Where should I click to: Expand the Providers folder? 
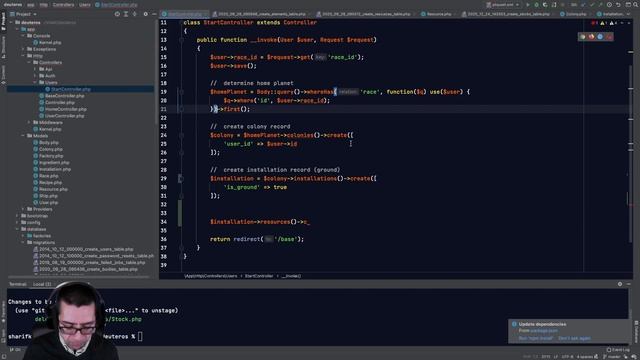(24, 209)
